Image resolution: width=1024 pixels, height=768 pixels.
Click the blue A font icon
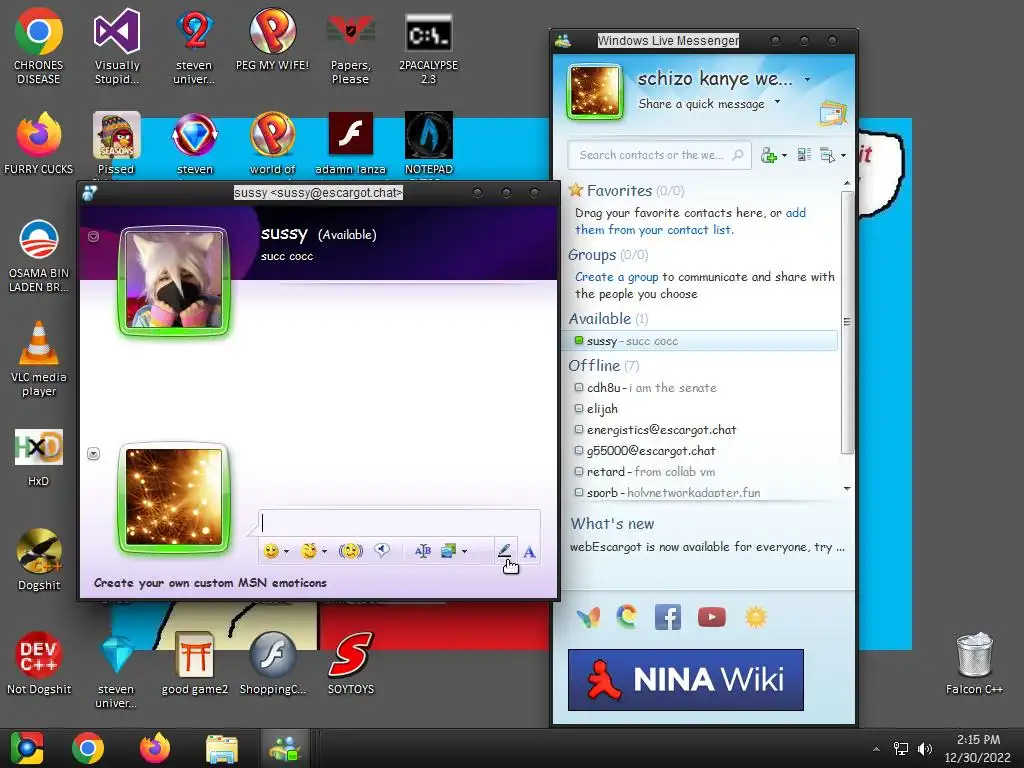coord(530,552)
